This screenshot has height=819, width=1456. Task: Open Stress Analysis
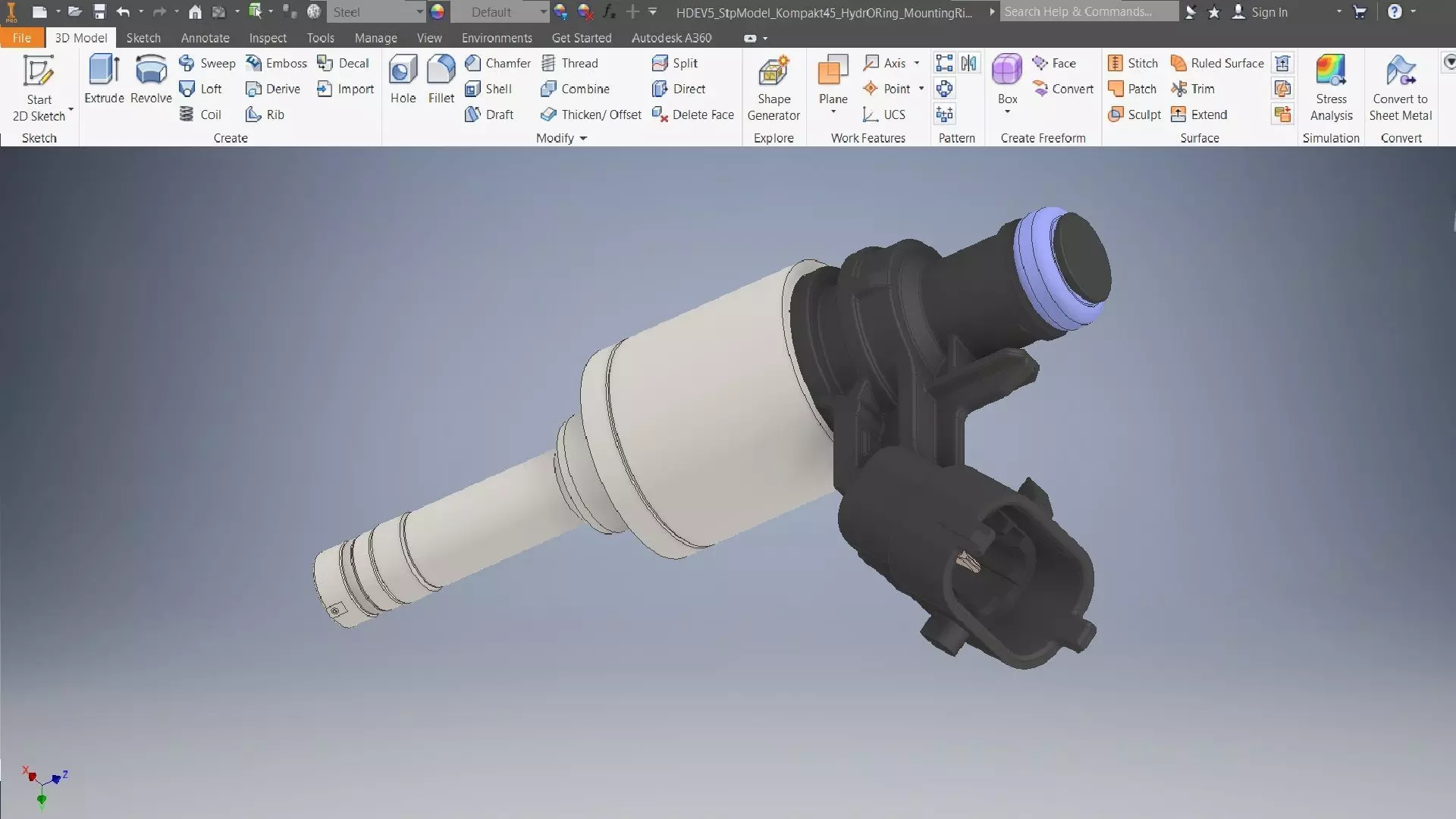(x=1331, y=88)
